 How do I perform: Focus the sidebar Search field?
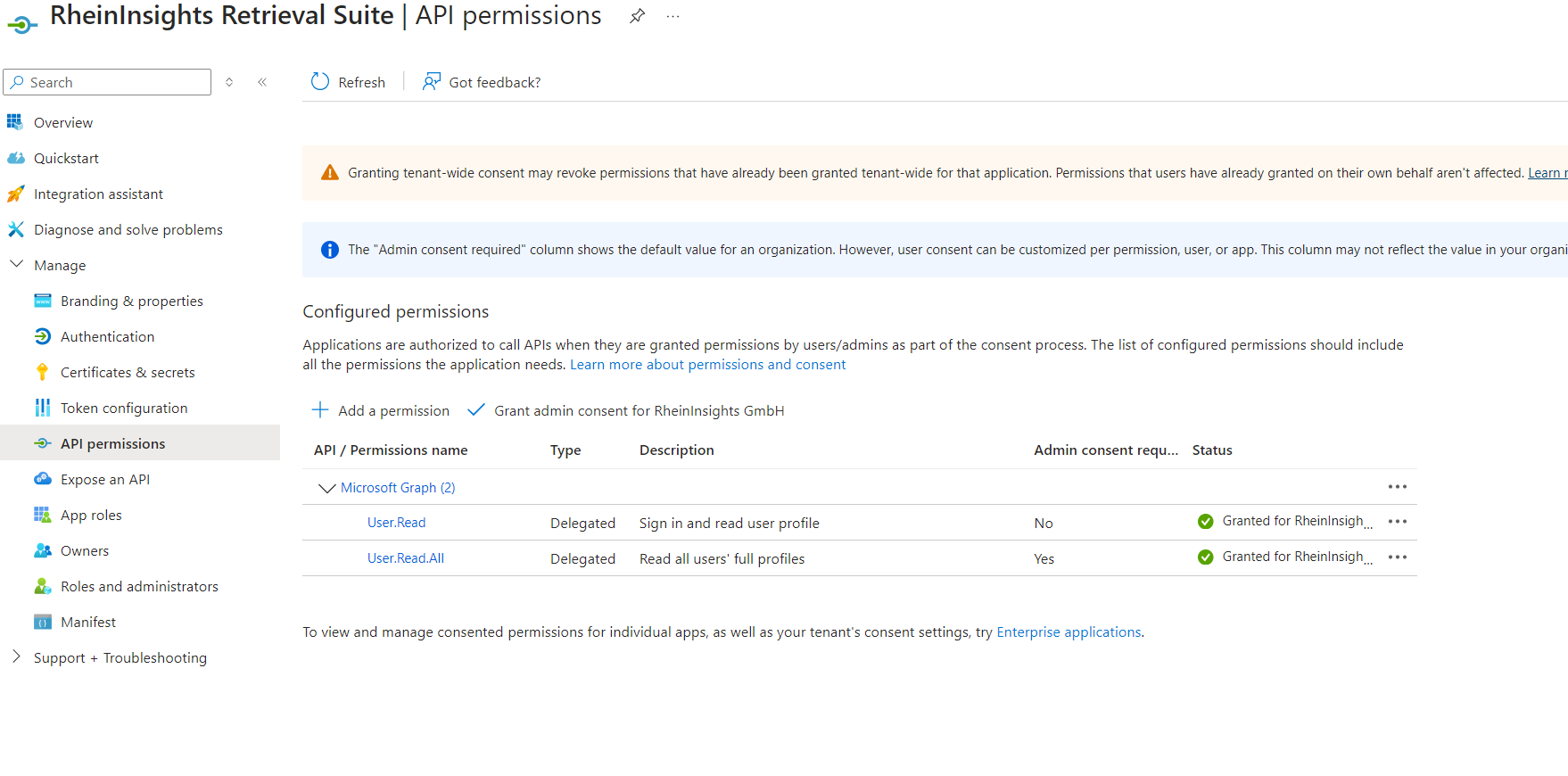(x=107, y=82)
